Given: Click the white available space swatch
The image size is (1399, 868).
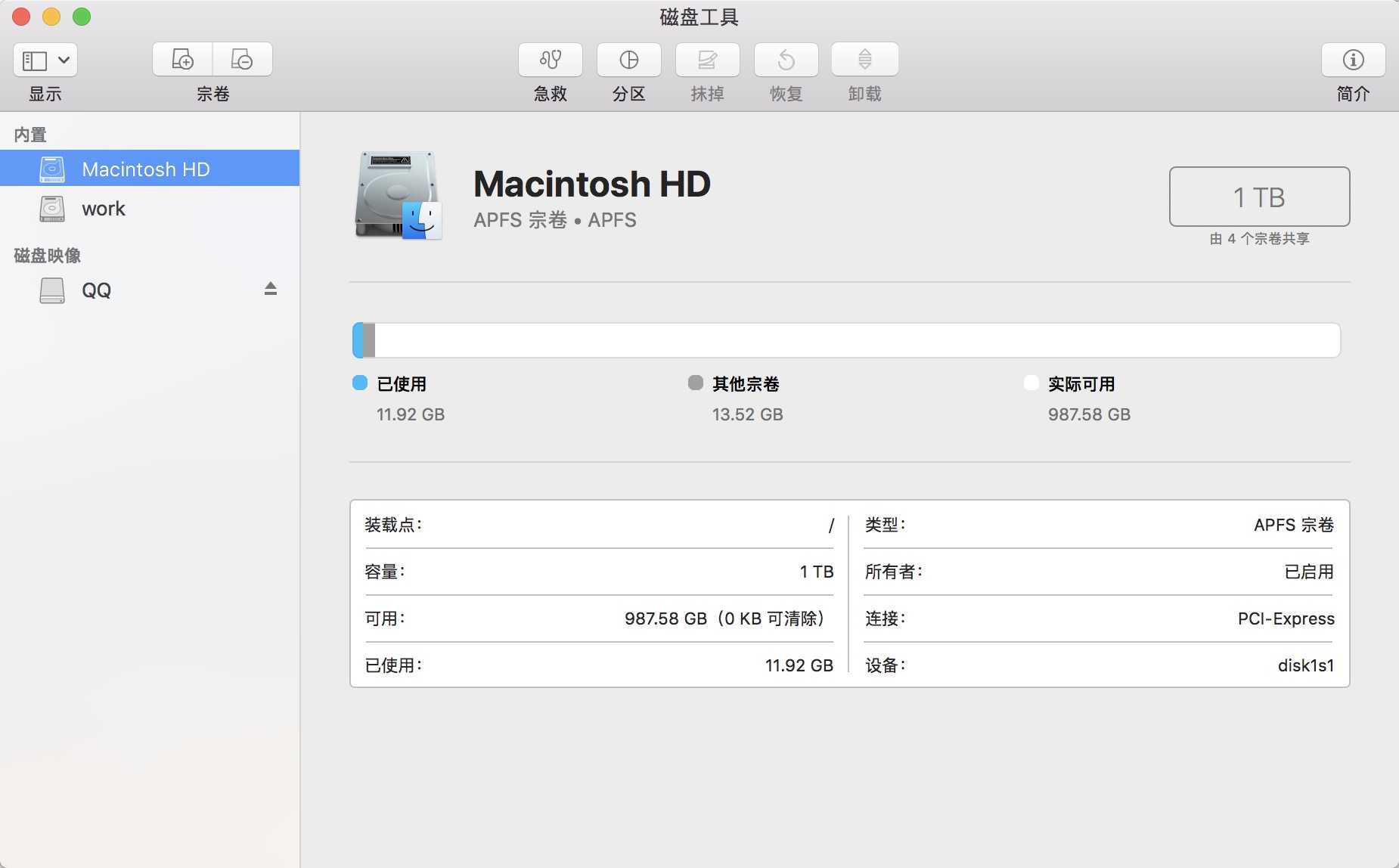Looking at the screenshot, I should [x=1031, y=383].
